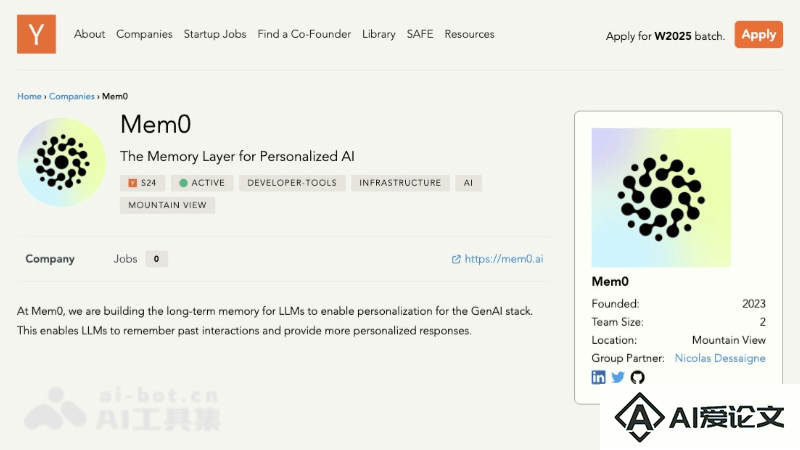
Task: Click the external link icon before mem0.ai
Action: tap(456, 259)
